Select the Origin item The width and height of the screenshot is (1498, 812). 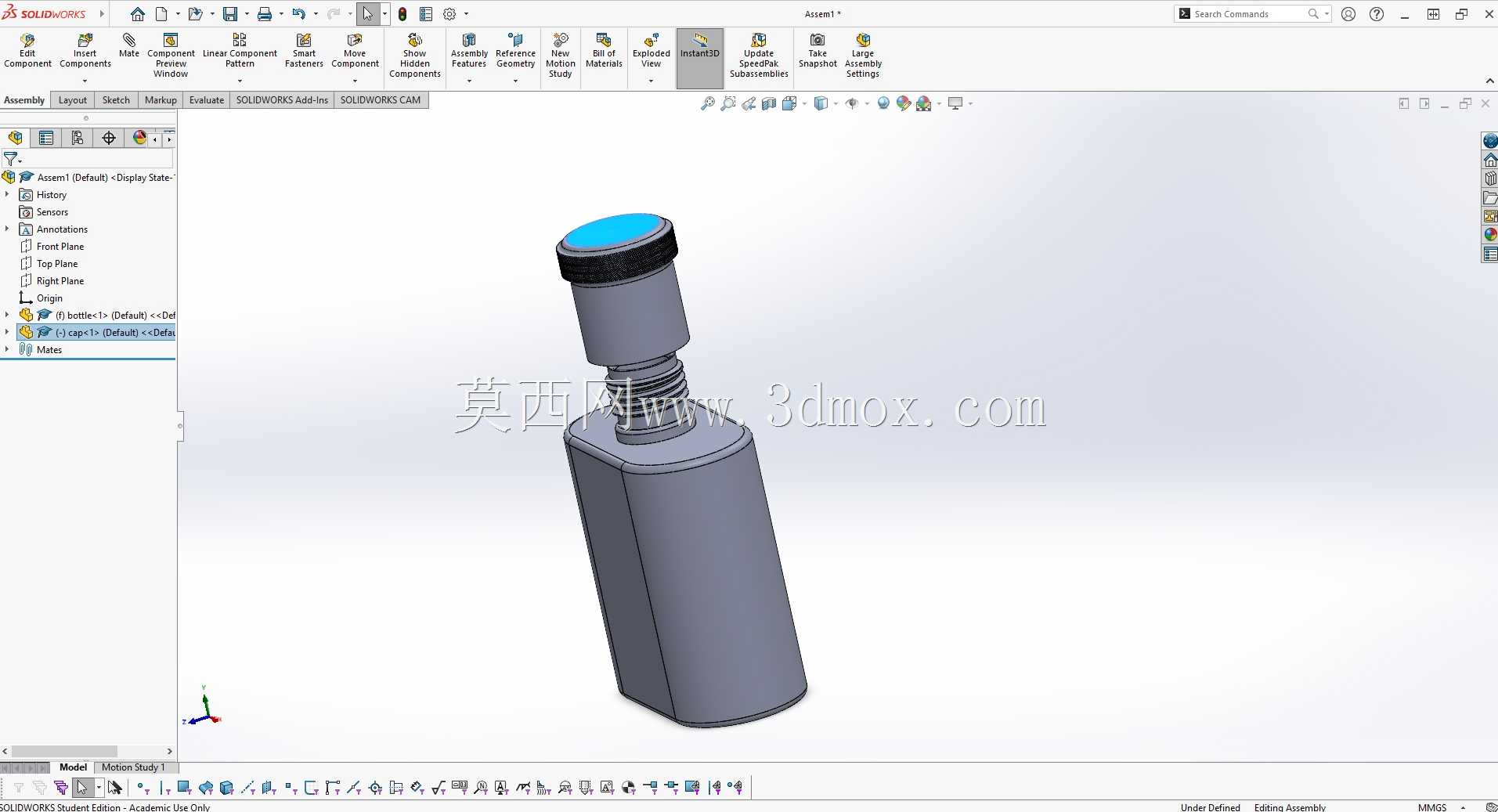[49, 298]
